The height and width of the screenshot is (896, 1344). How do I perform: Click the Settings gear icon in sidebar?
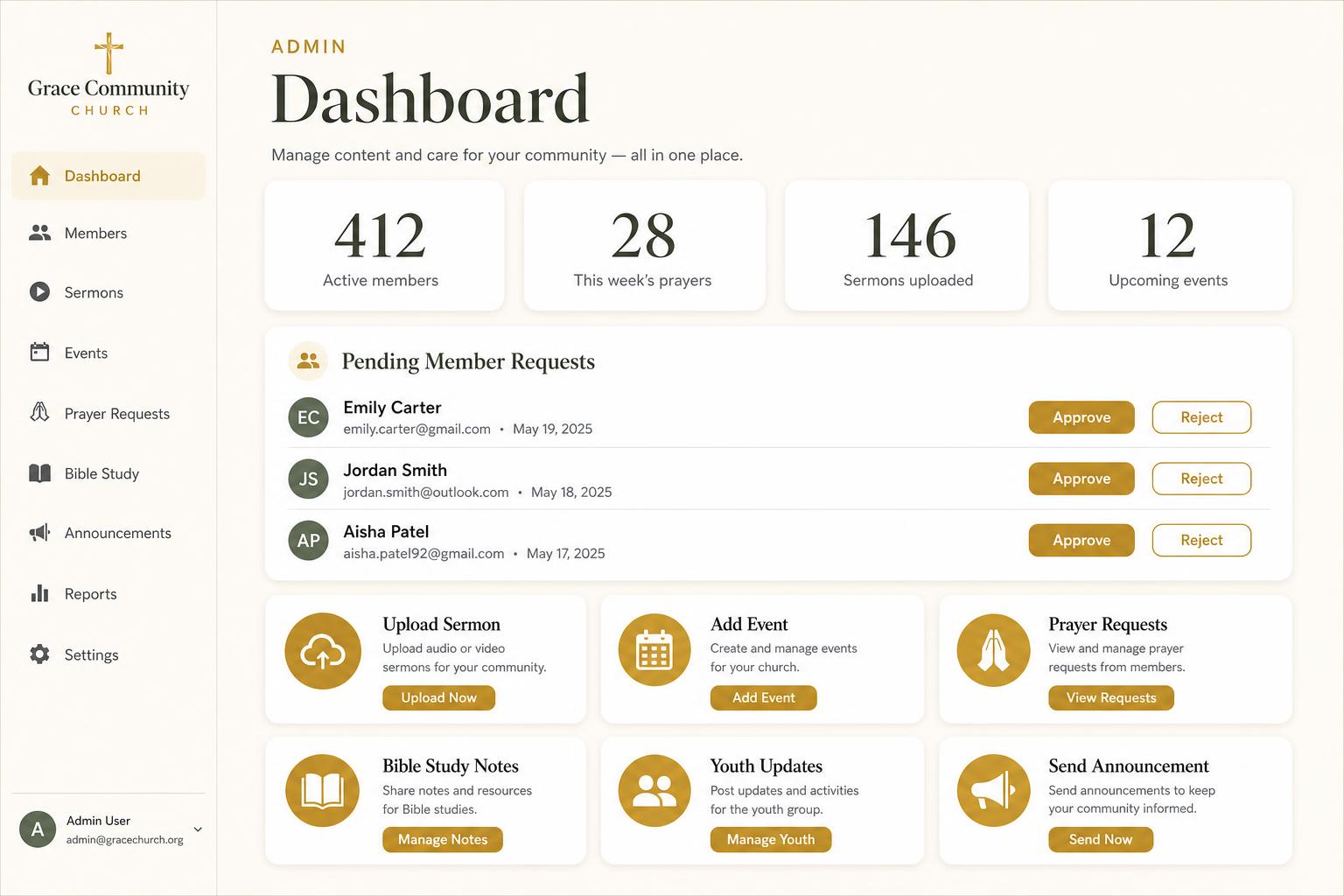[39, 654]
